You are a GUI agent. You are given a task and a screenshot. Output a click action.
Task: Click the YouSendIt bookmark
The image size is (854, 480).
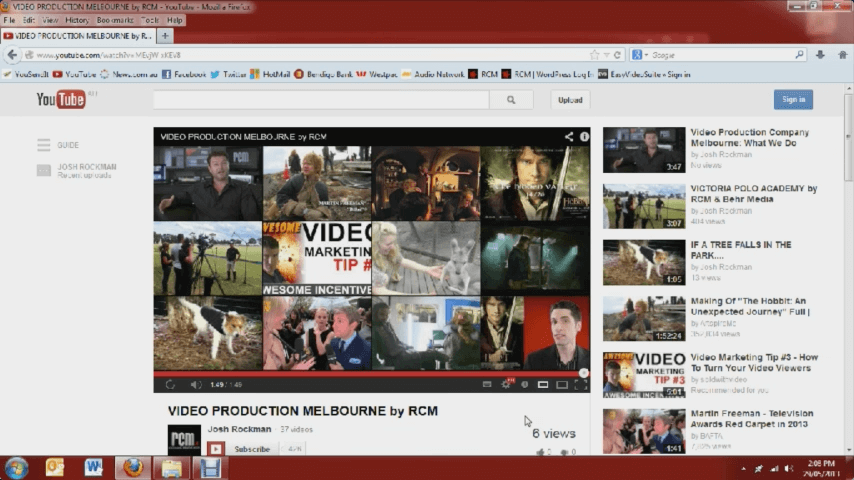(x=26, y=75)
